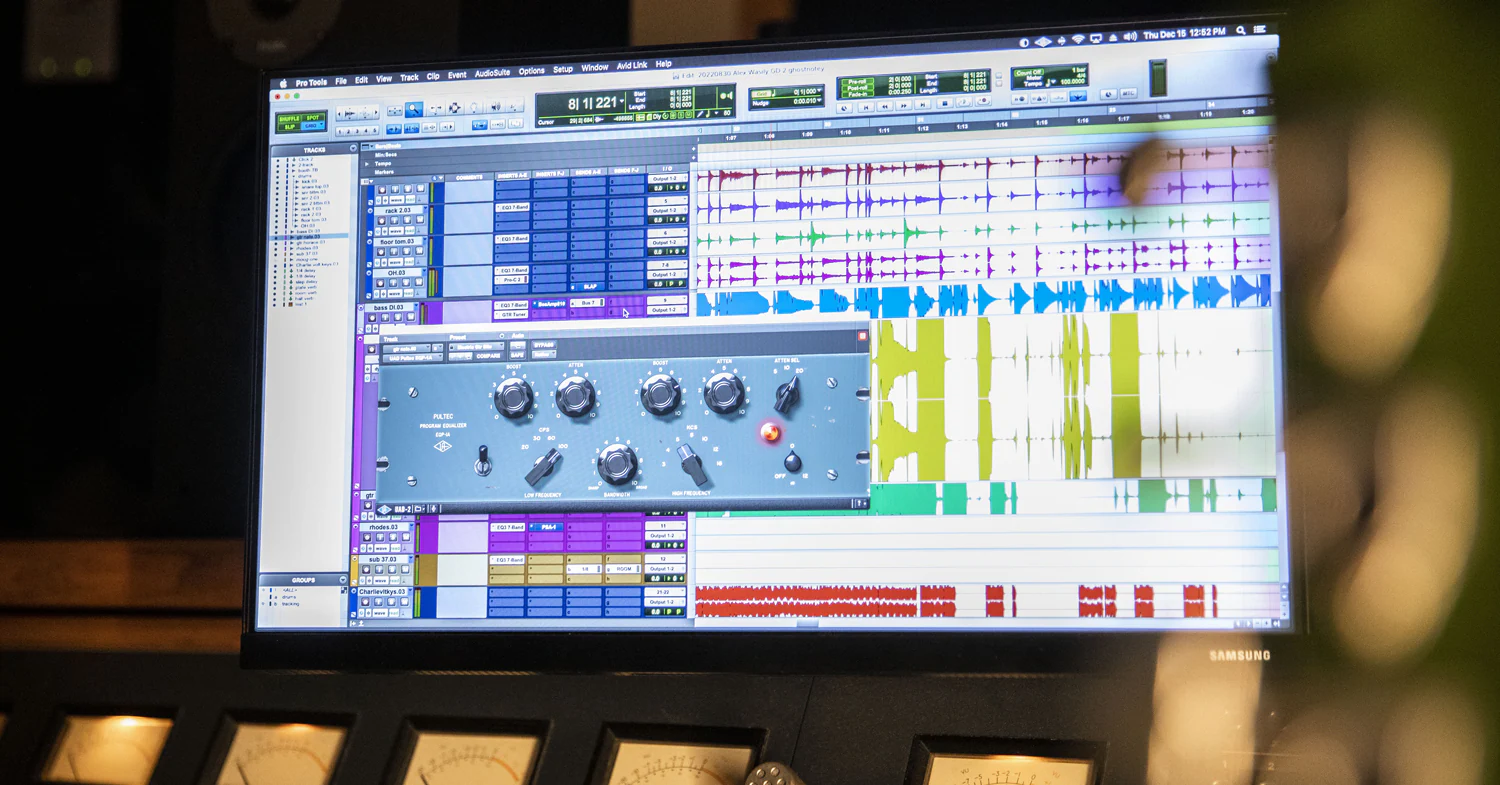This screenshot has height=785, width=1500.
Task: Click plugin COMPARE button
Action: [488, 356]
